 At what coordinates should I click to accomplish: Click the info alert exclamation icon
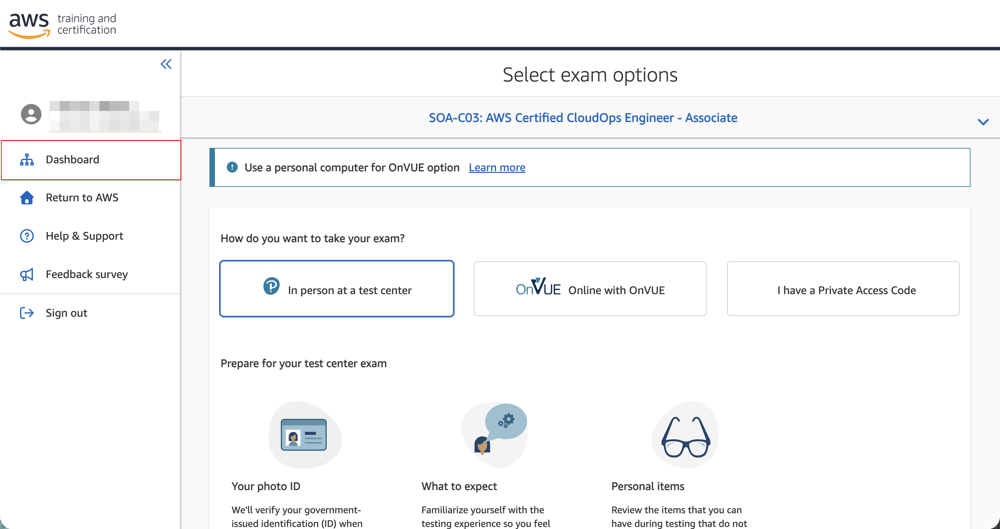pos(232,168)
